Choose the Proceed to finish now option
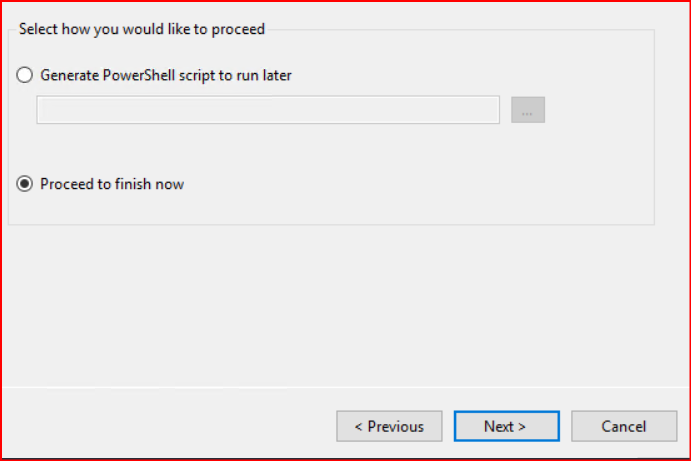This screenshot has height=461, width=691. click(x=25, y=184)
